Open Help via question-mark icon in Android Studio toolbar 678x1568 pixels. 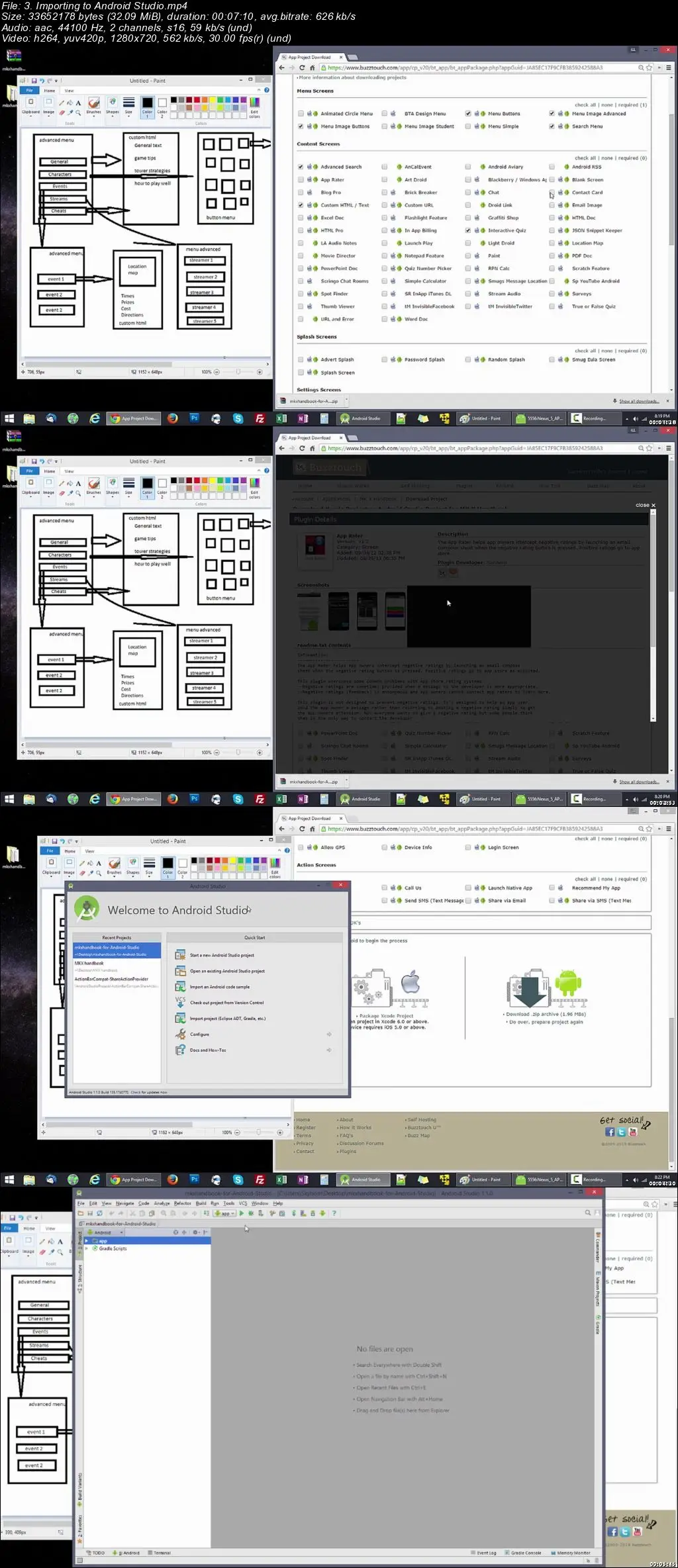[x=334, y=1213]
